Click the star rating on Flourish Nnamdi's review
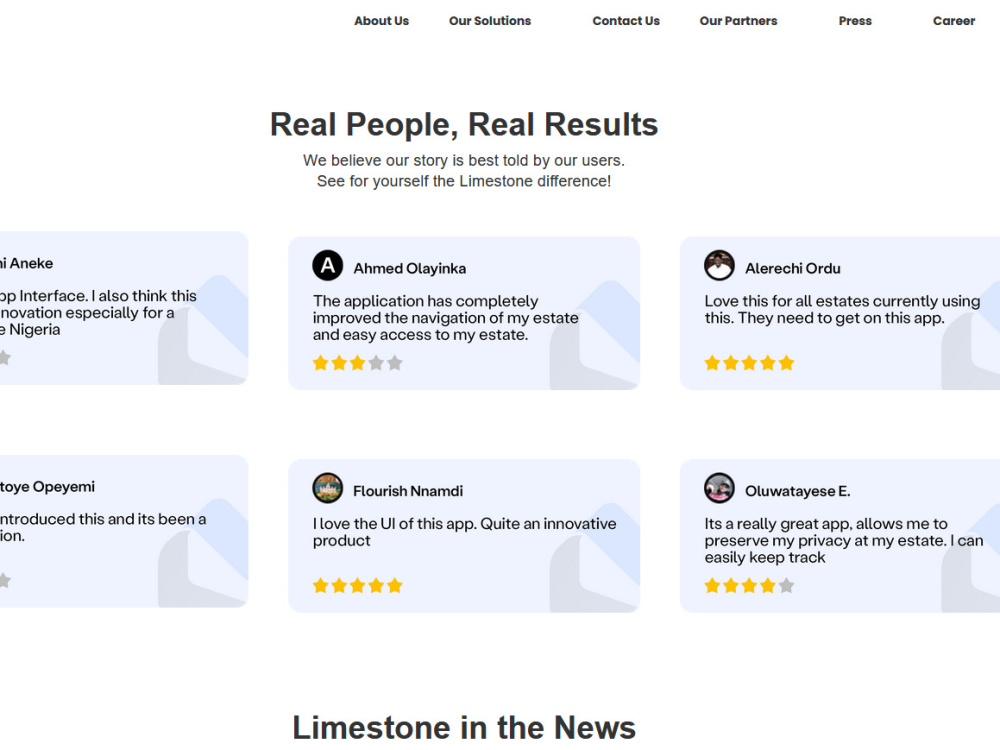1000x750 pixels. tap(358, 586)
